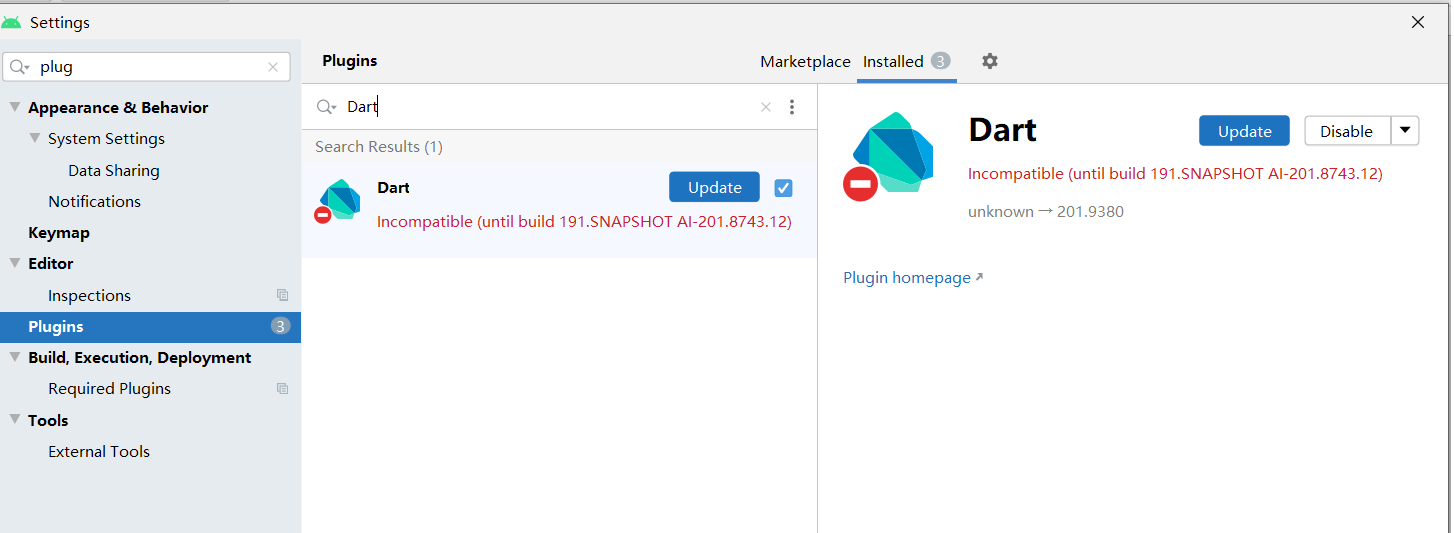Select Required Plugins in settings tree
The image size is (1454, 533).
click(109, 388)
